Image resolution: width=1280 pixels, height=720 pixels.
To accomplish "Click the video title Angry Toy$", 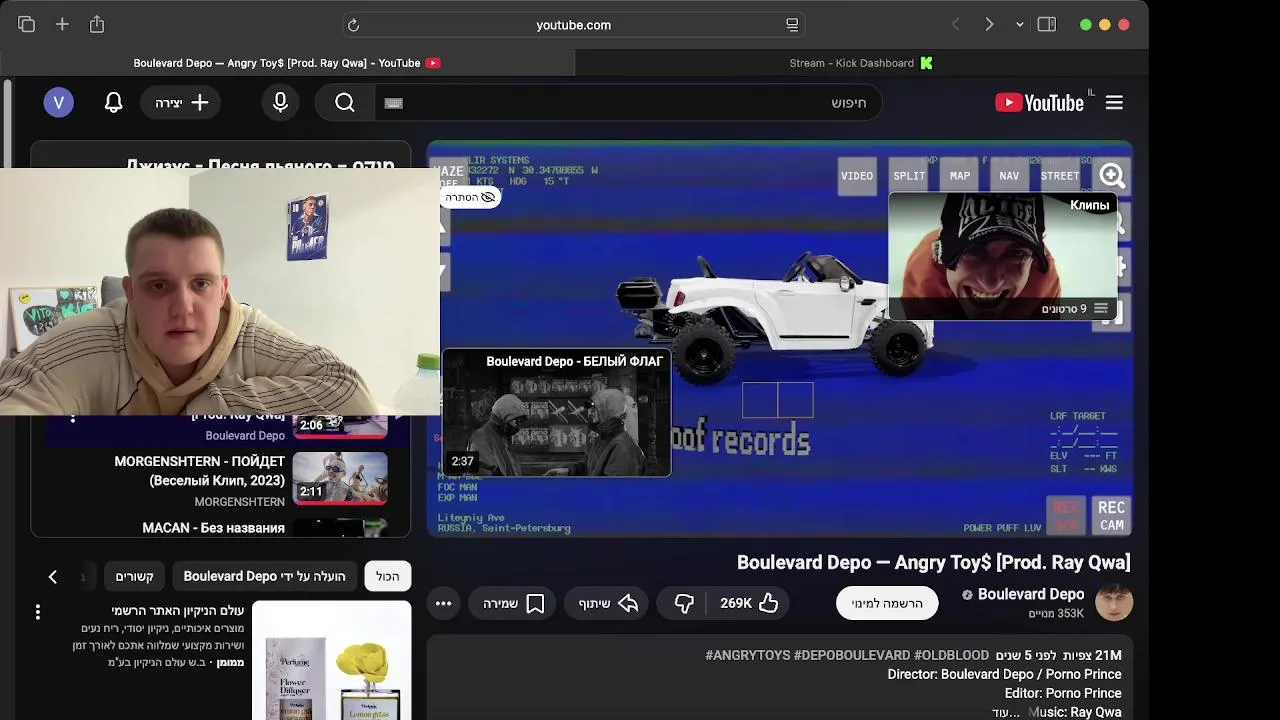I will (x=933, y=562).
